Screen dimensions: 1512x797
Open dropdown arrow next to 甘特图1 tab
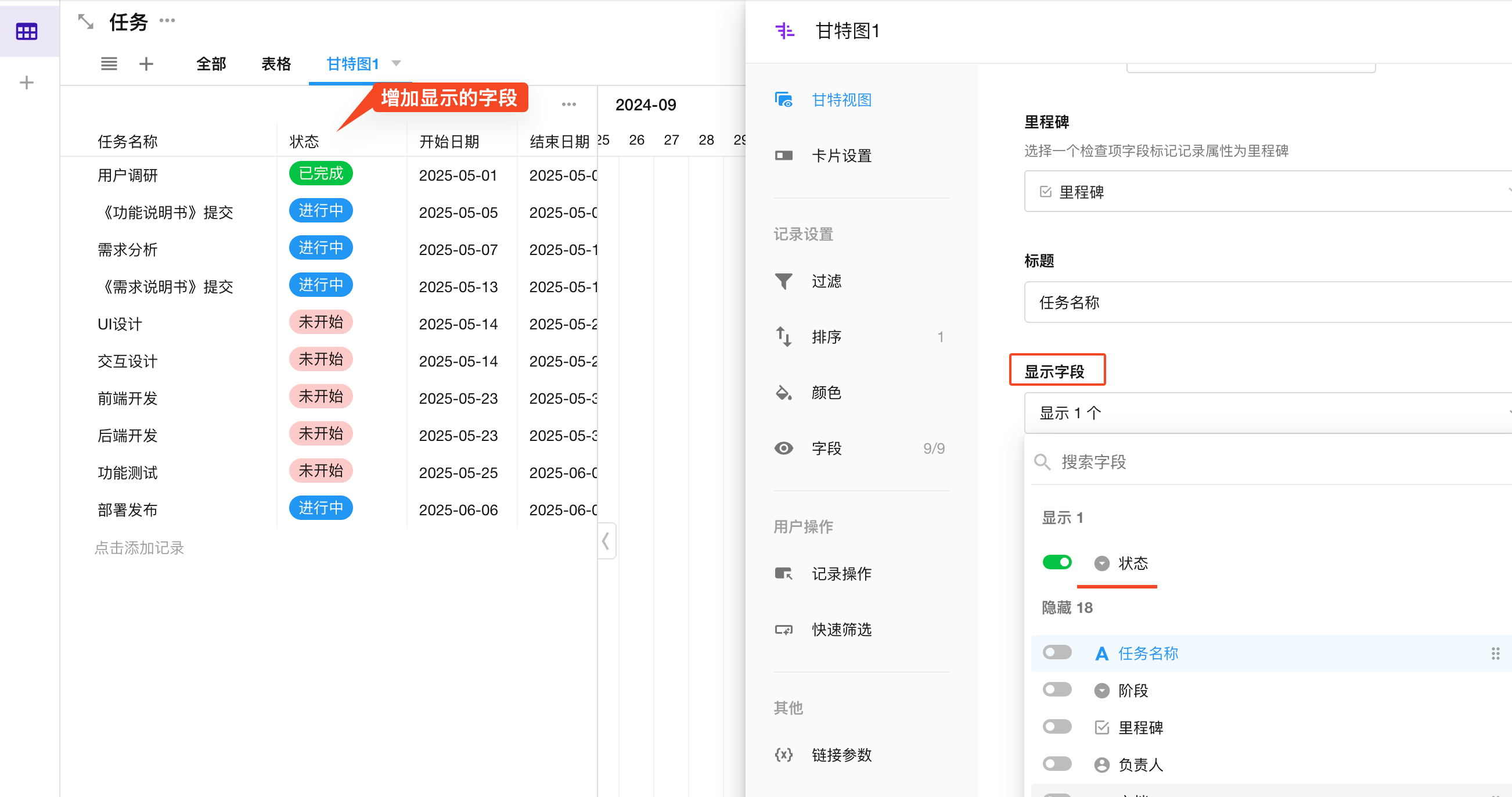[396, 63]
